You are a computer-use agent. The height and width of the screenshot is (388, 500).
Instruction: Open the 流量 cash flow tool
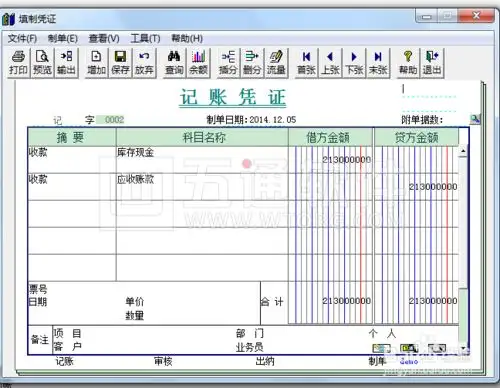tap(276, 63)
